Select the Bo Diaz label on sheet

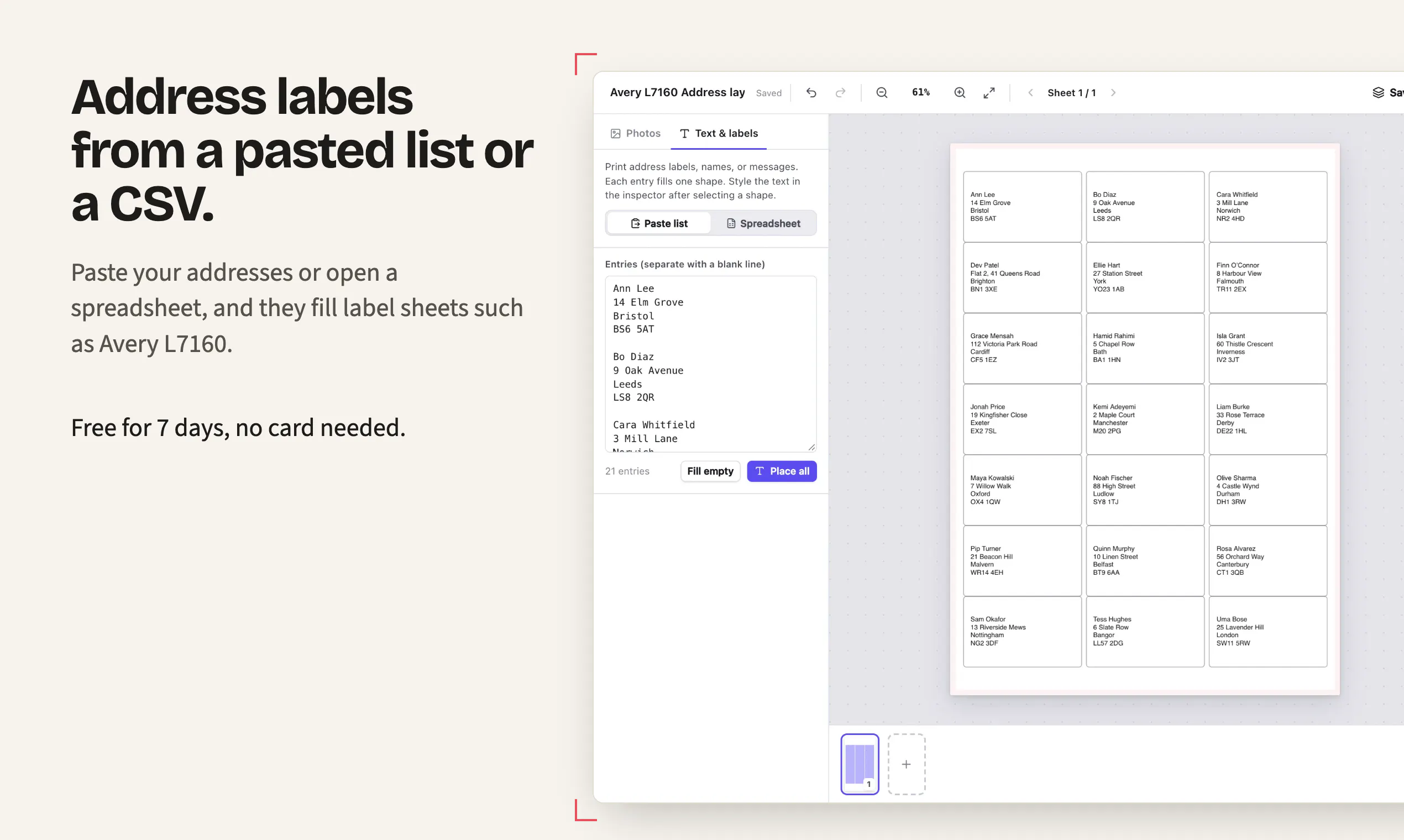[x=1145, y=207]
